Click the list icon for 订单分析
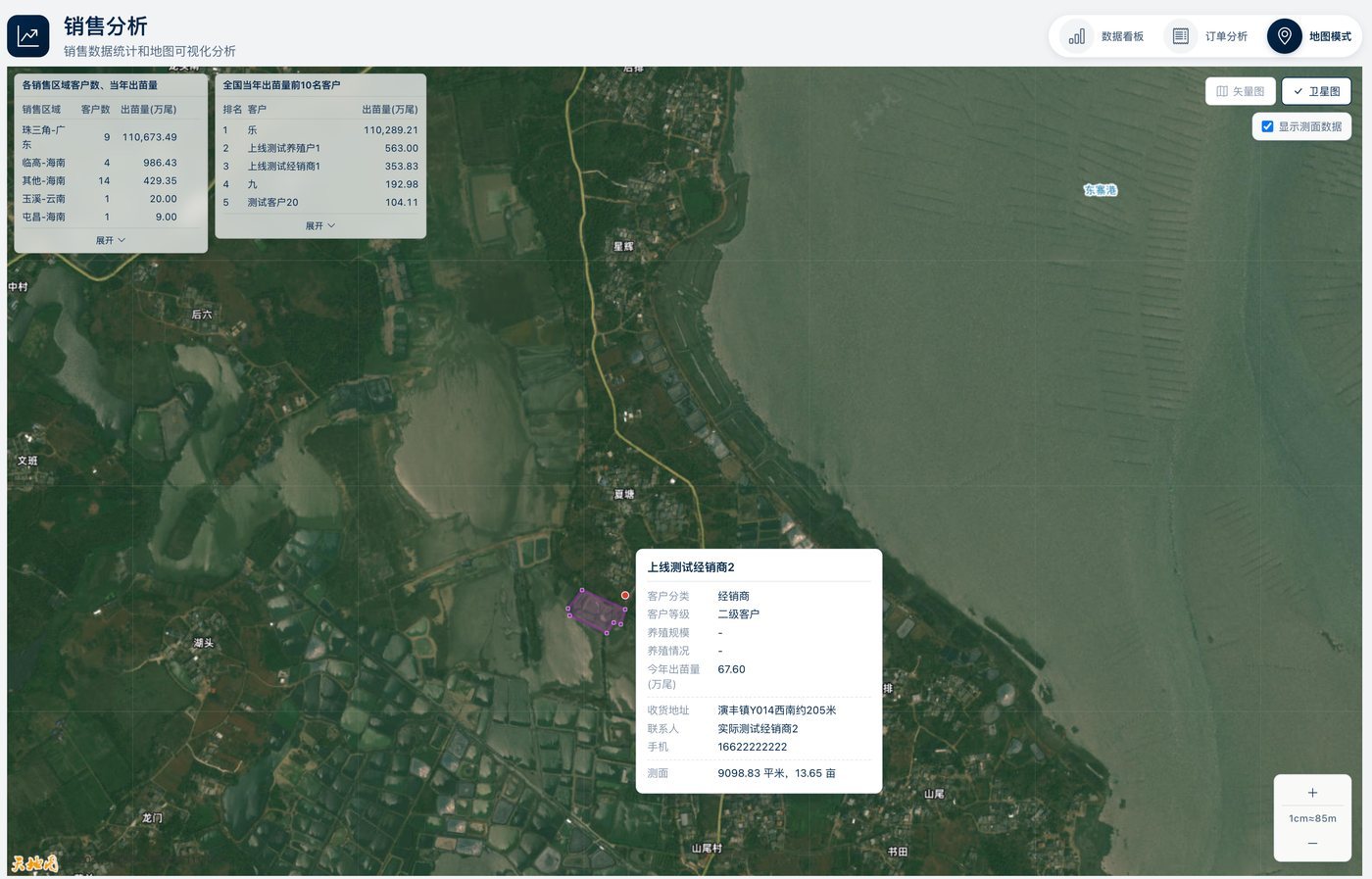The image size is (1372, 879). click(x=1181, y=36)
